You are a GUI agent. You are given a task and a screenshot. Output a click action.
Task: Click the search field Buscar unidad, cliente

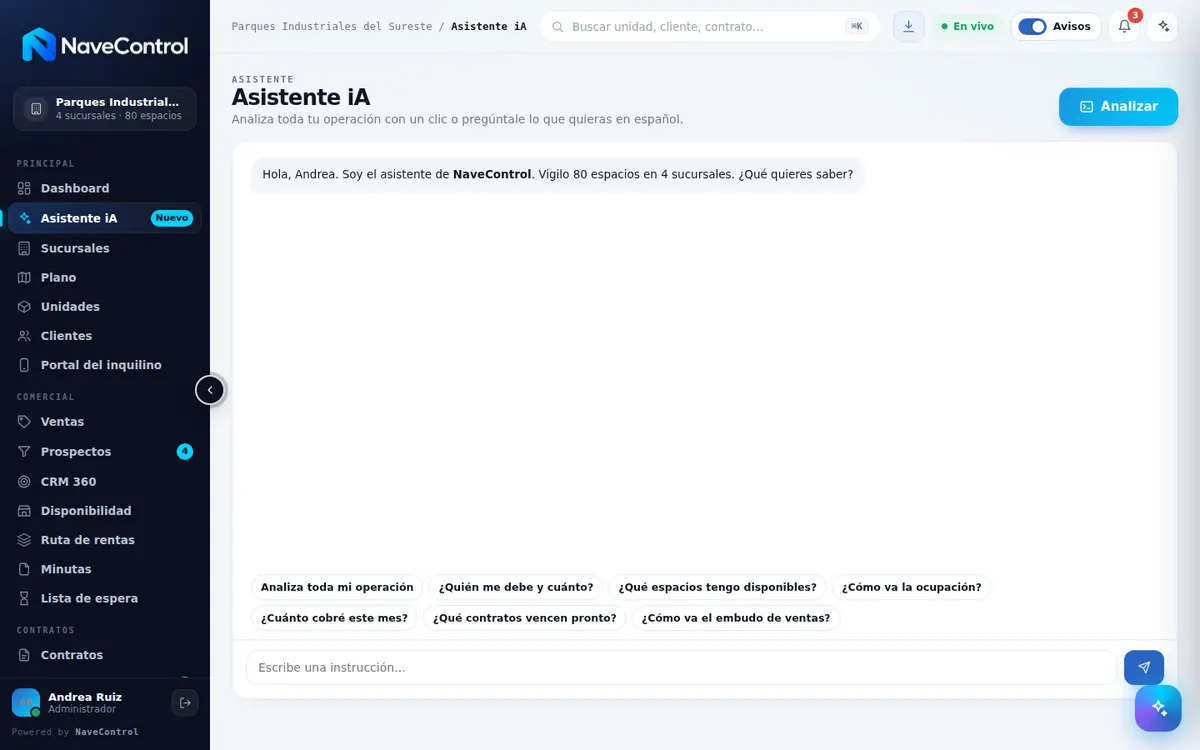tap(710, 27)
